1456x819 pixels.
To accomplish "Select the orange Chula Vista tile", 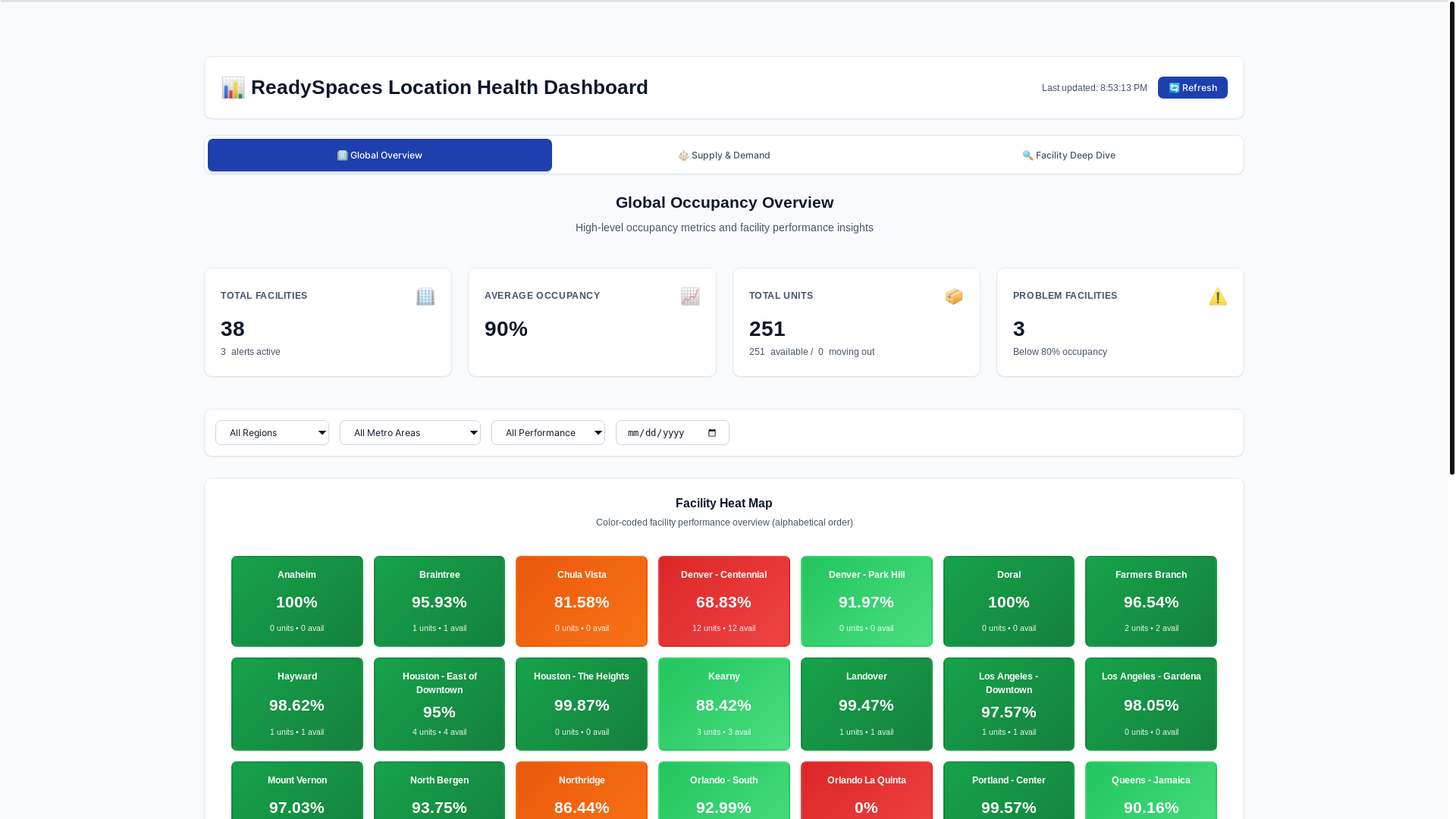I will point(582,601).
